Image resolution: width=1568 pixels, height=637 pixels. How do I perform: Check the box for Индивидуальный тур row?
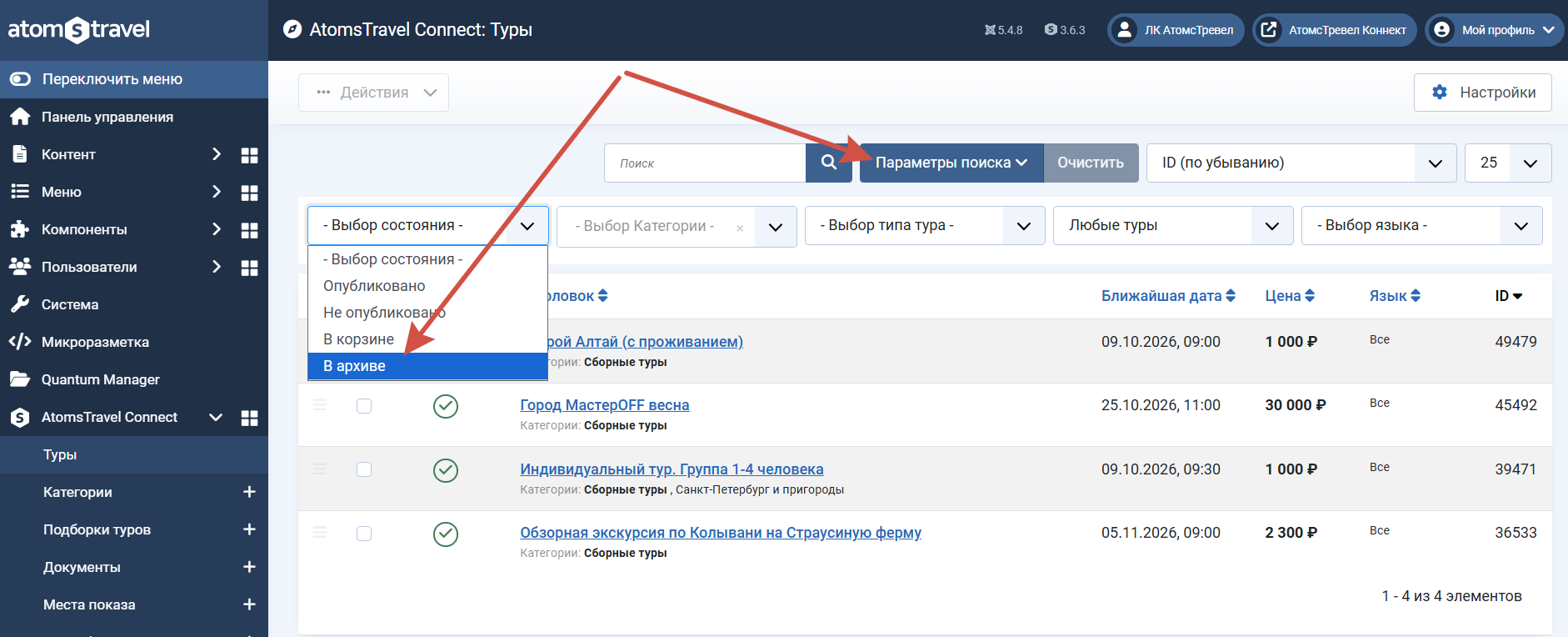tap(364, 469)
